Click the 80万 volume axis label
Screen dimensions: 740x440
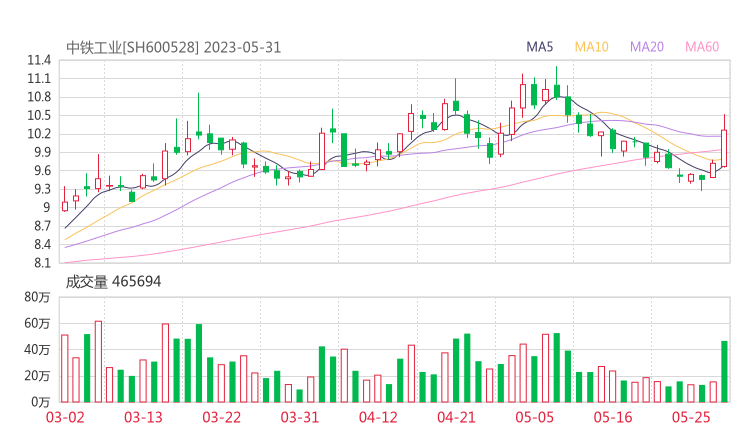coord(37,297)
